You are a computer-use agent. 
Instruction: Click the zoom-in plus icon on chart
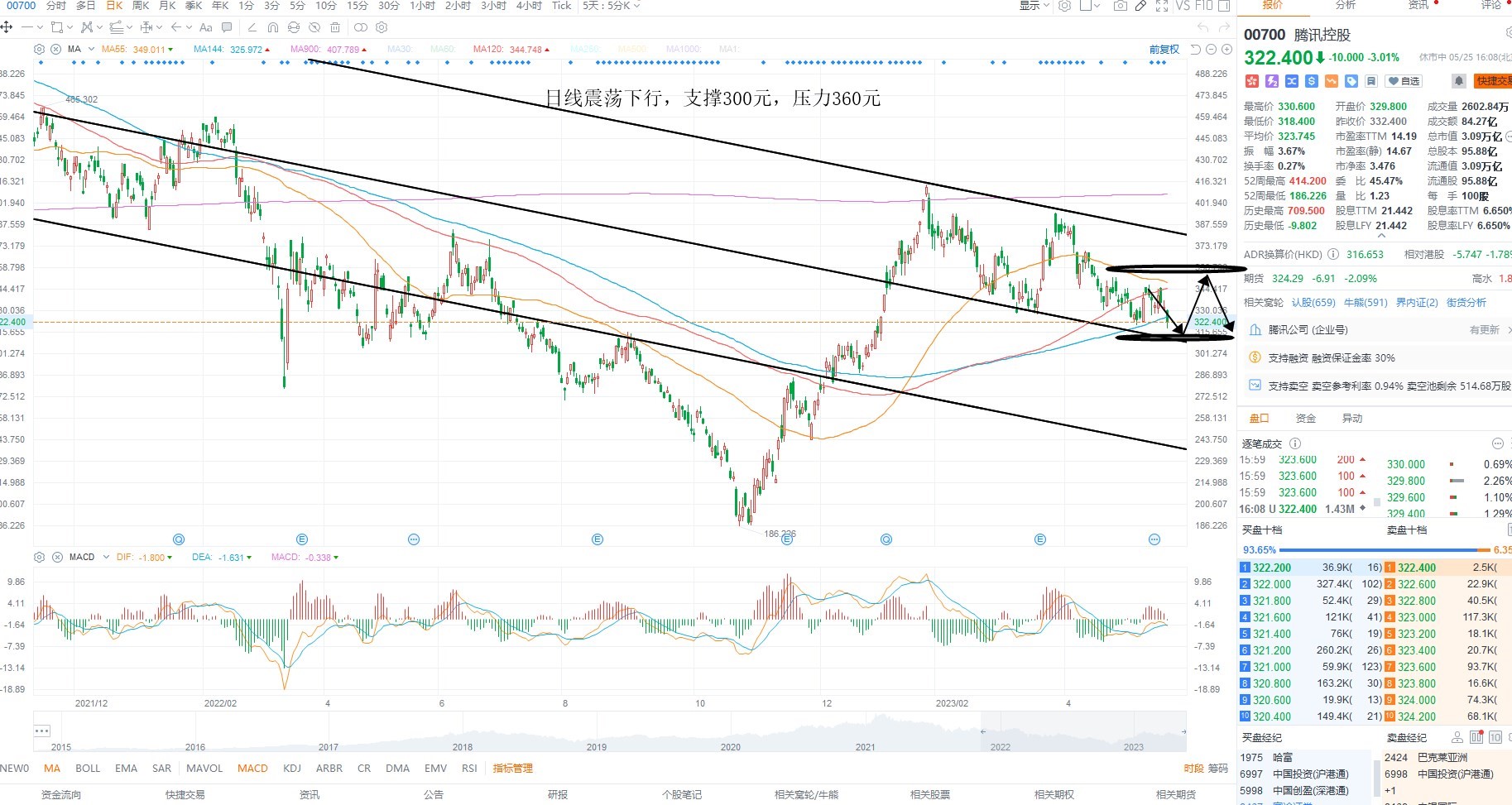[x=1227, y=50]
